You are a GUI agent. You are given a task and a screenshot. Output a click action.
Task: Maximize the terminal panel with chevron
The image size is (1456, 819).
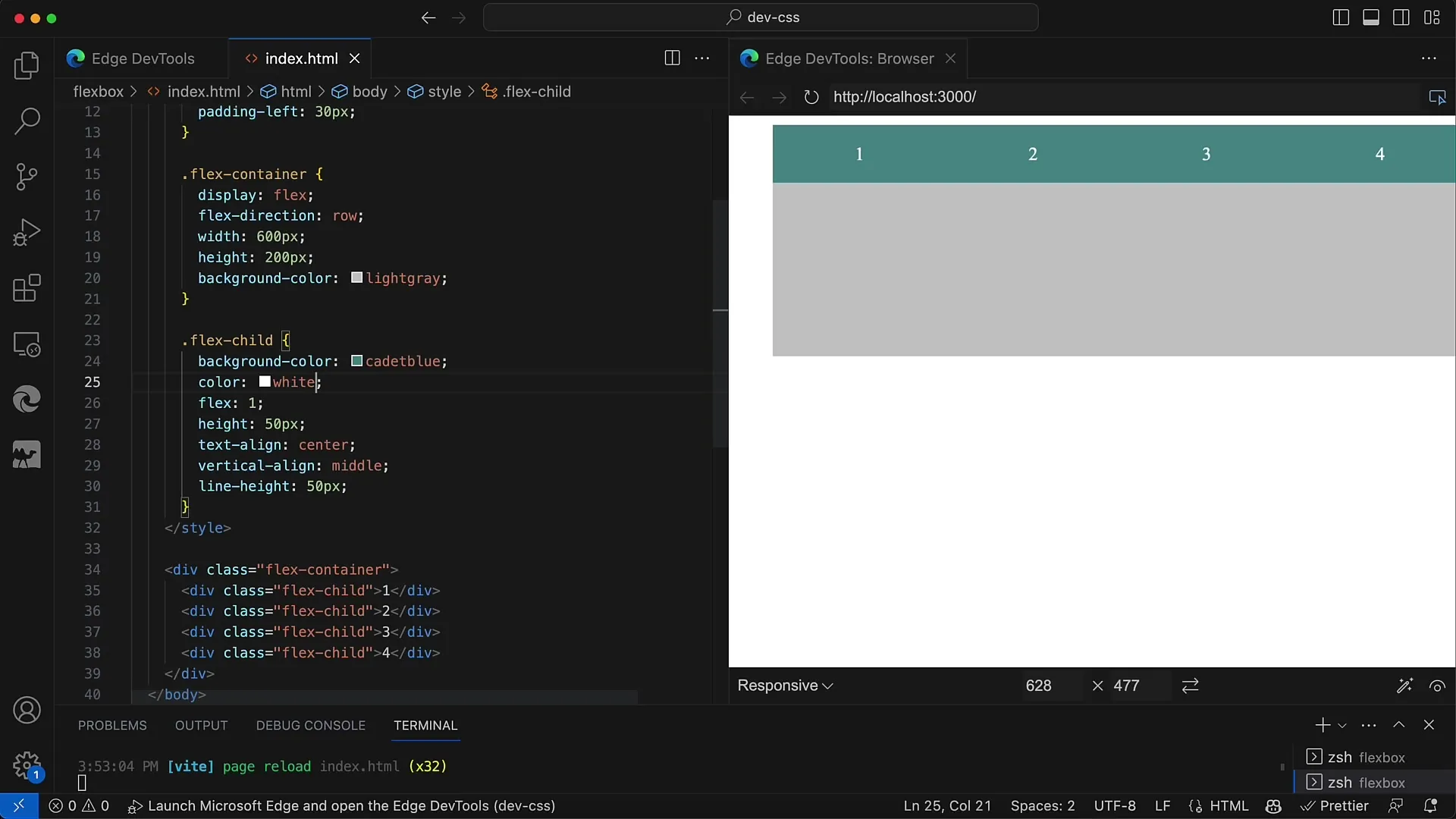(x=1399, y=726)
